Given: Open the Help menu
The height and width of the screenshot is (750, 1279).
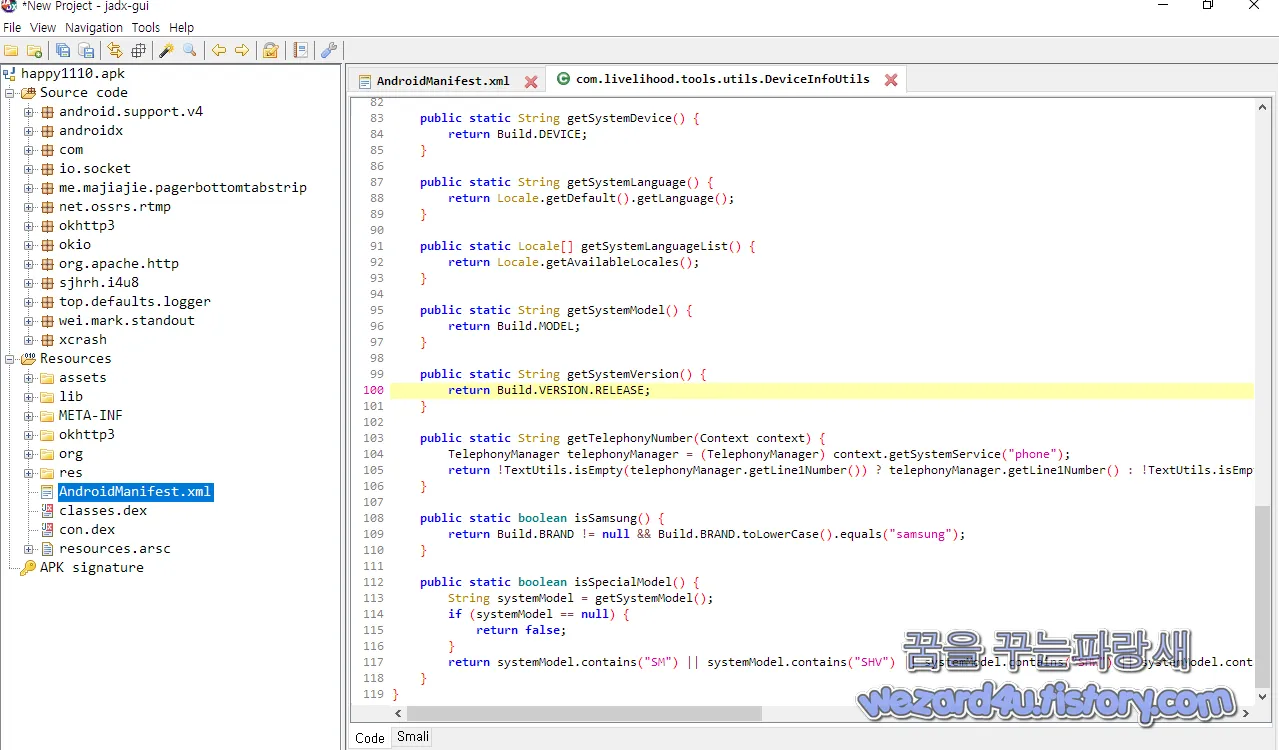Looking at the screenshot, I should point(182,27).
